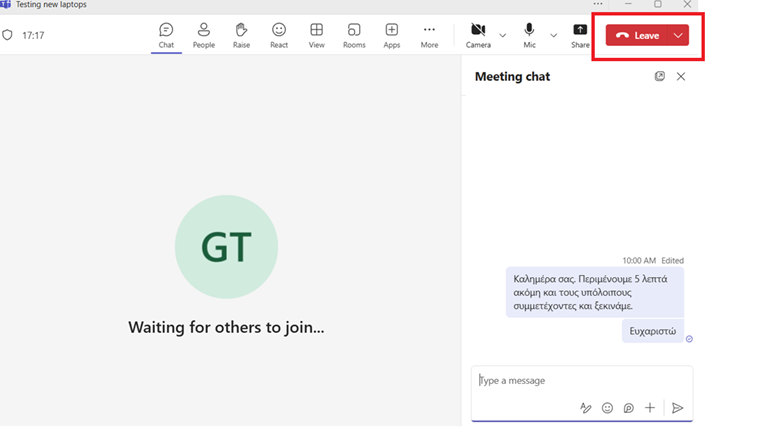Open the emoji picker in chat
772x439 pixels.
607,408
